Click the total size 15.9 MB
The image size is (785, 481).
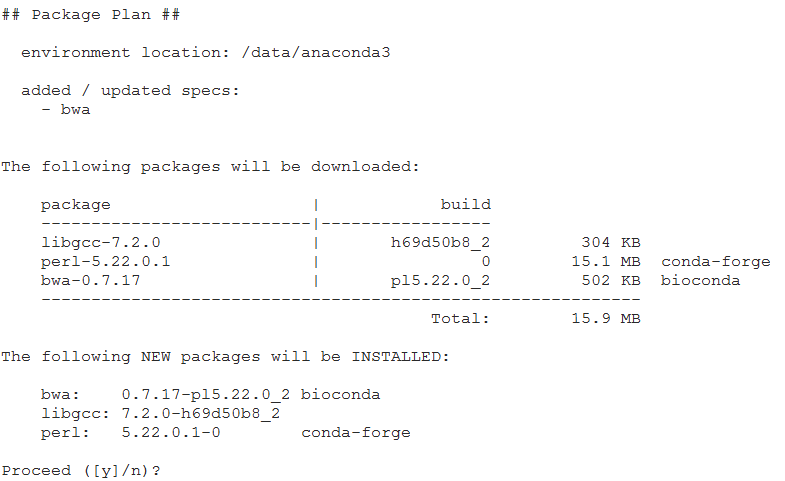(x=610, y=319)
